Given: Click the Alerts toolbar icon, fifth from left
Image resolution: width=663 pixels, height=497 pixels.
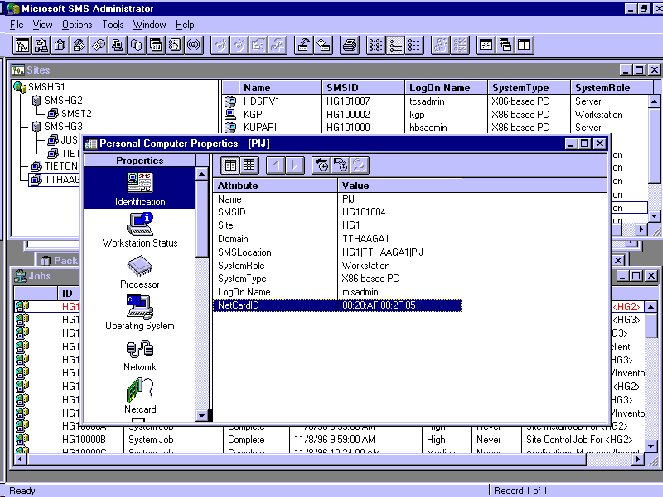Looking at the screenshot, I should coord(98,45).
